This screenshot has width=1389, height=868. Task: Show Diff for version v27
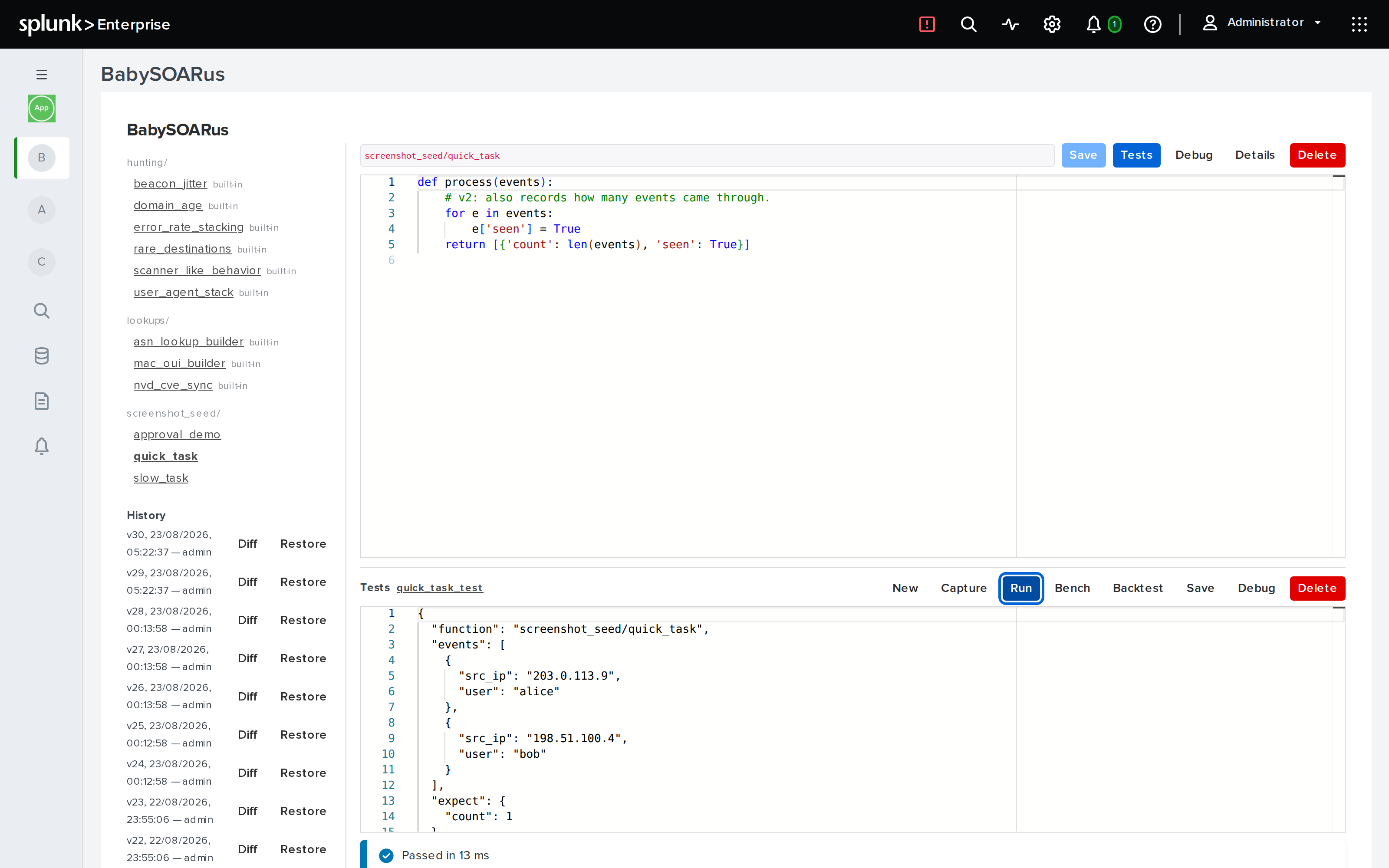[247, 658]
